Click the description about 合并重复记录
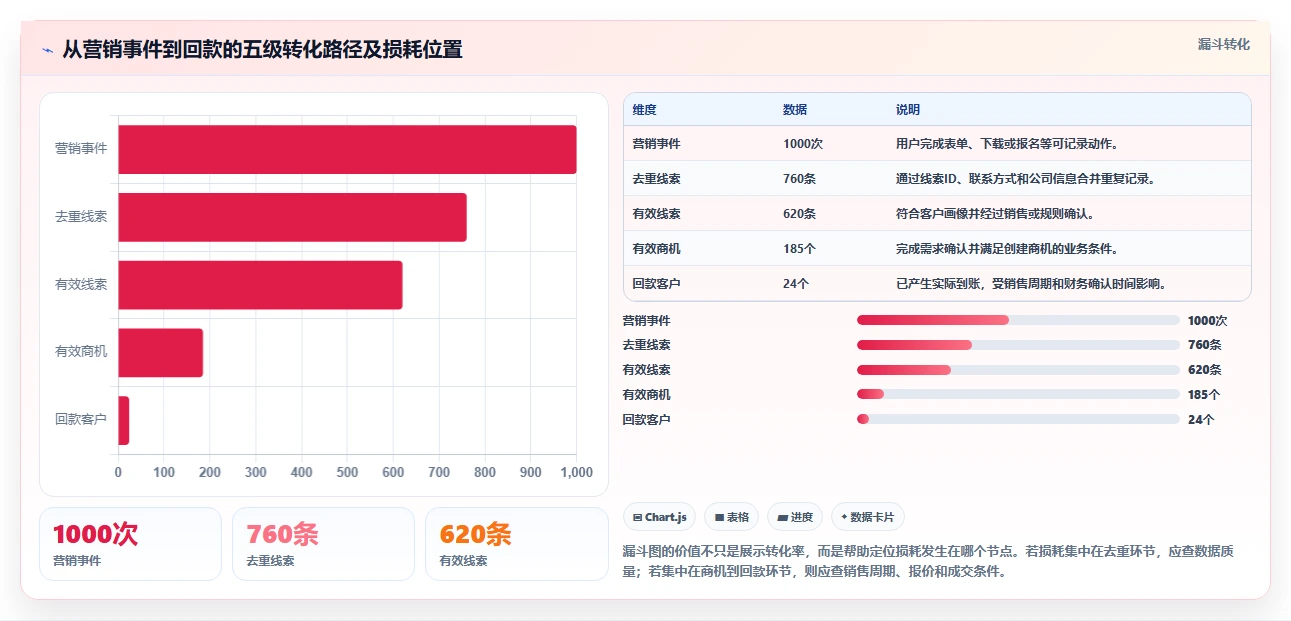The width and height of the screenshot is (1291, 621). tap(1026, 179)
